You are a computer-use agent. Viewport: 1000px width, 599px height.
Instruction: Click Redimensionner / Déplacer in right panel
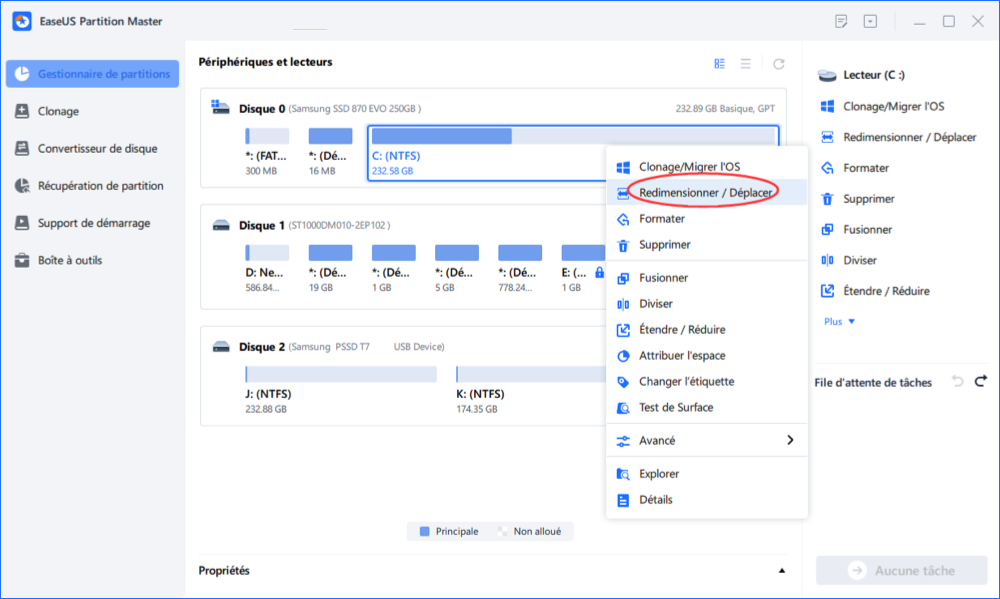899,137
